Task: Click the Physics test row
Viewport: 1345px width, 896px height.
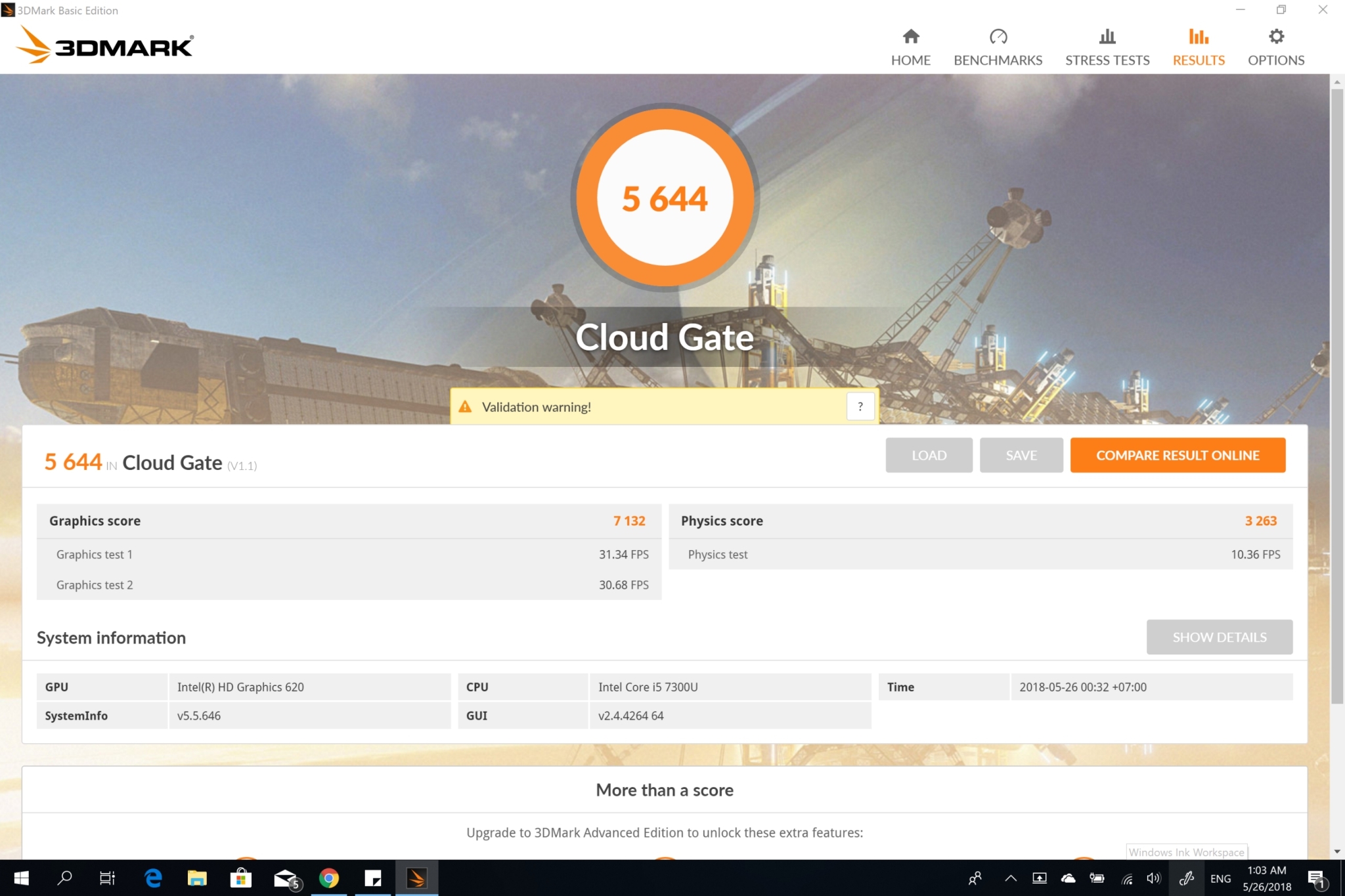Action: click(x=981, y=554)
